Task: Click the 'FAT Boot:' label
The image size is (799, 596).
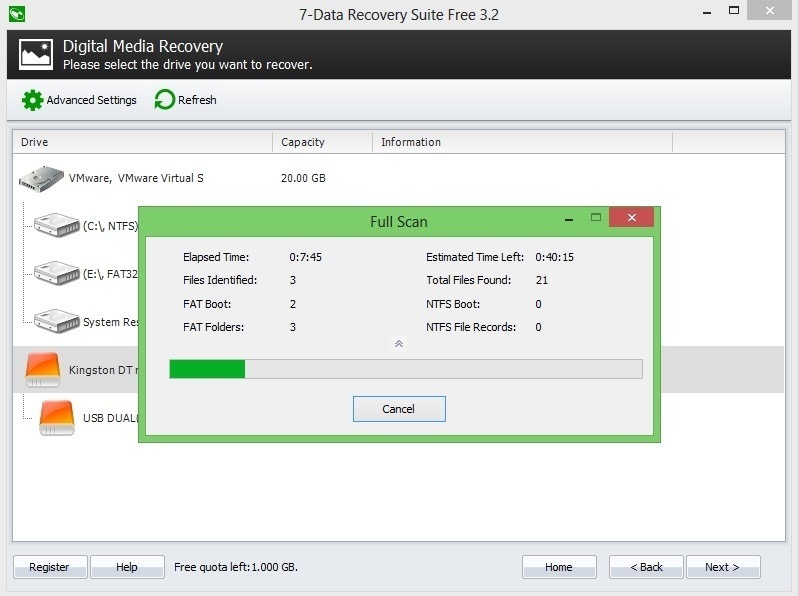Action: pos(207,304)
